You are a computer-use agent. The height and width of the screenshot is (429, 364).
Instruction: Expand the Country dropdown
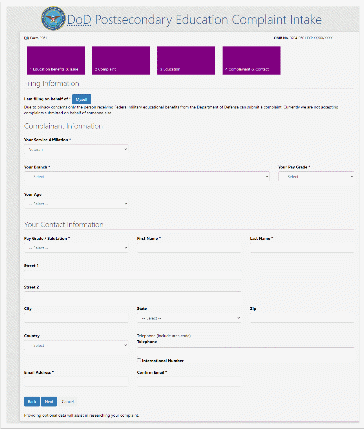click(x=76, y=346)
